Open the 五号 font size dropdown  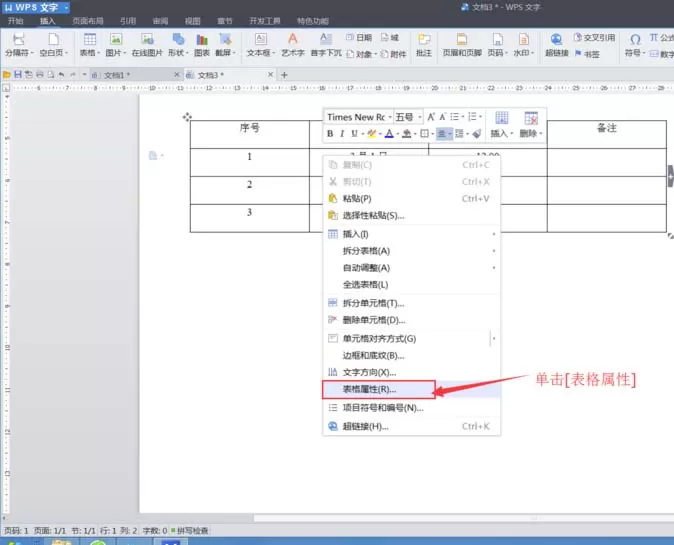click(408, 117)
